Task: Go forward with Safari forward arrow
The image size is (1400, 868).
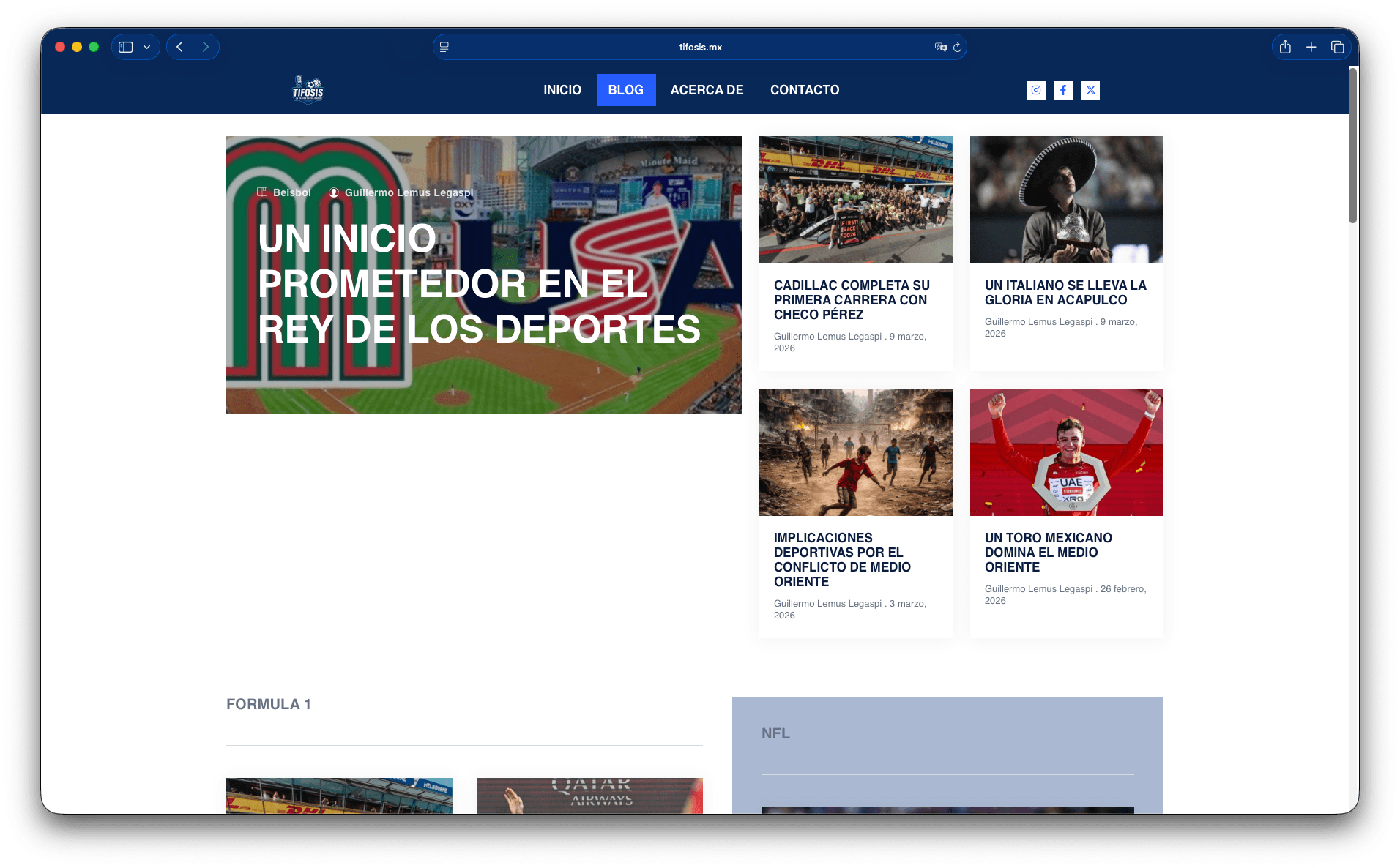Action: [206, 47]
